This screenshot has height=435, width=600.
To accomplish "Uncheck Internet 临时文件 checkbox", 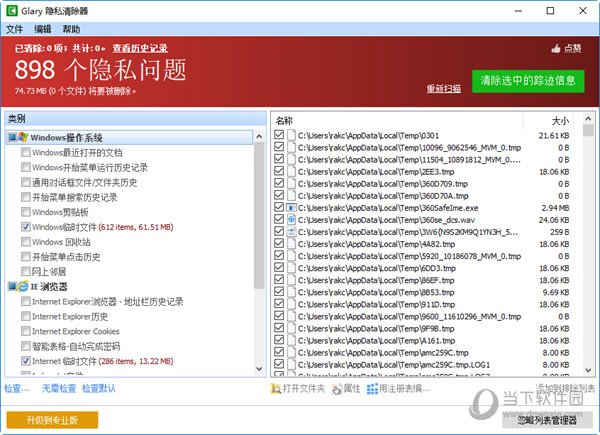I will pos(26,361).
